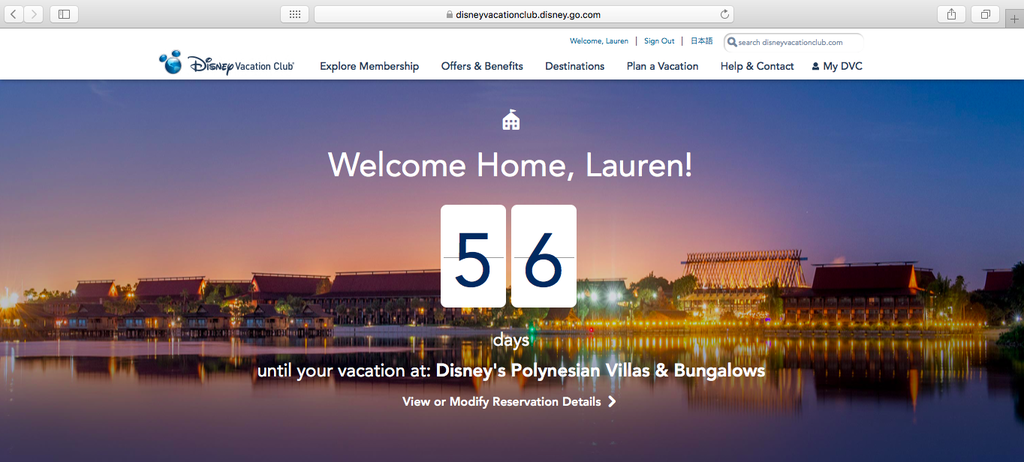
Task: Open the Destinations menu
Action: (x=575, y=66)
